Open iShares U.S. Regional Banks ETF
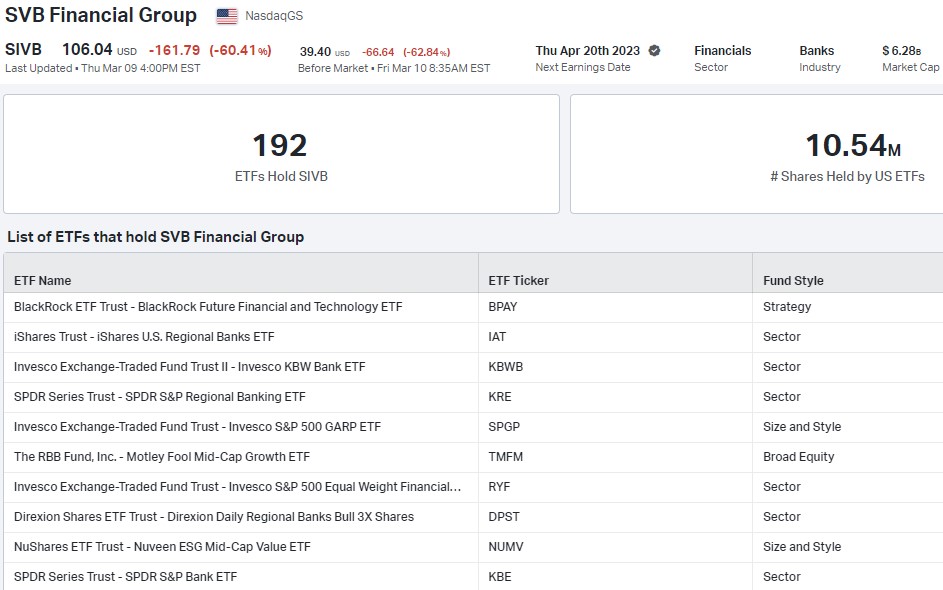This screenshot has width=943, height=590. pyautogui.click(x=144, y=337)
